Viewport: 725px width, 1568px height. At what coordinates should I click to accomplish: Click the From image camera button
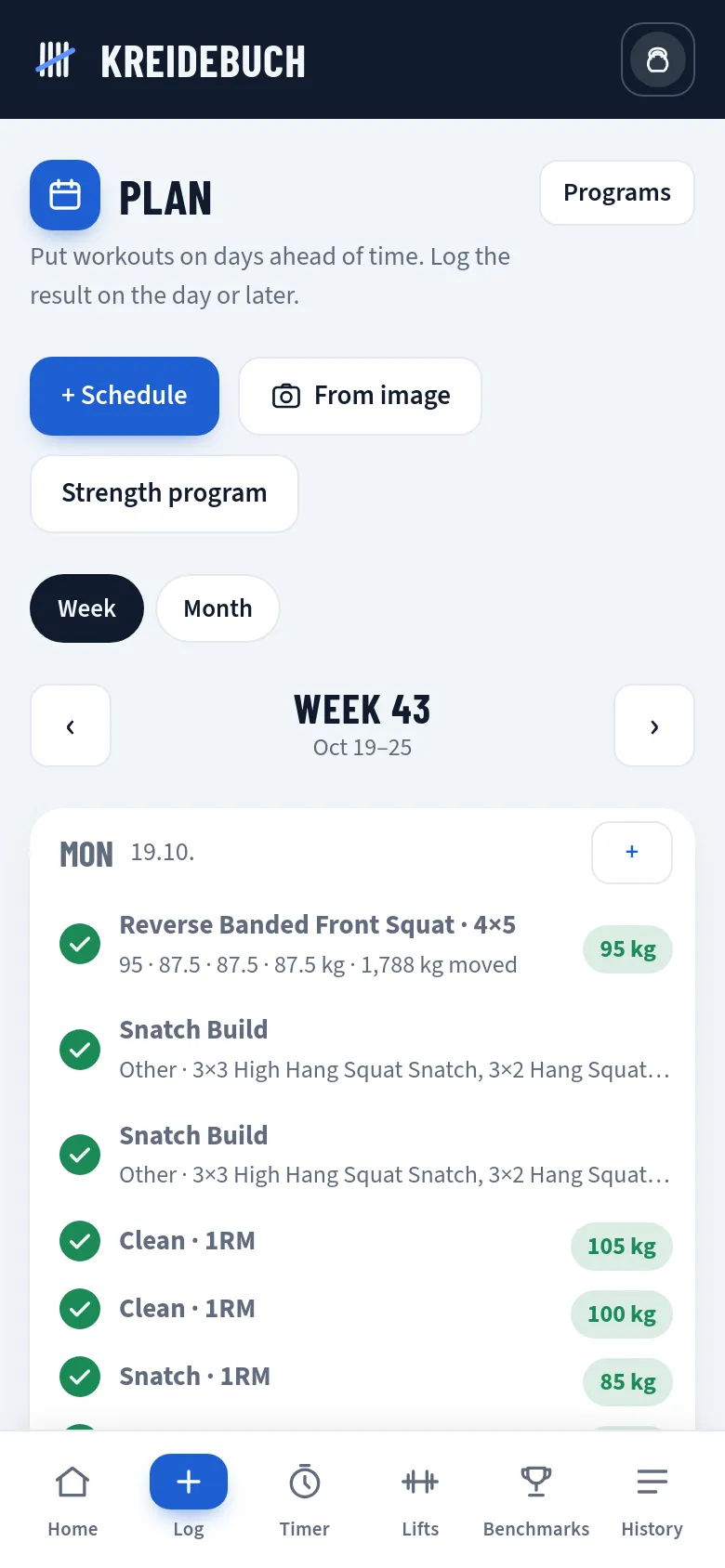click(361, 396)
